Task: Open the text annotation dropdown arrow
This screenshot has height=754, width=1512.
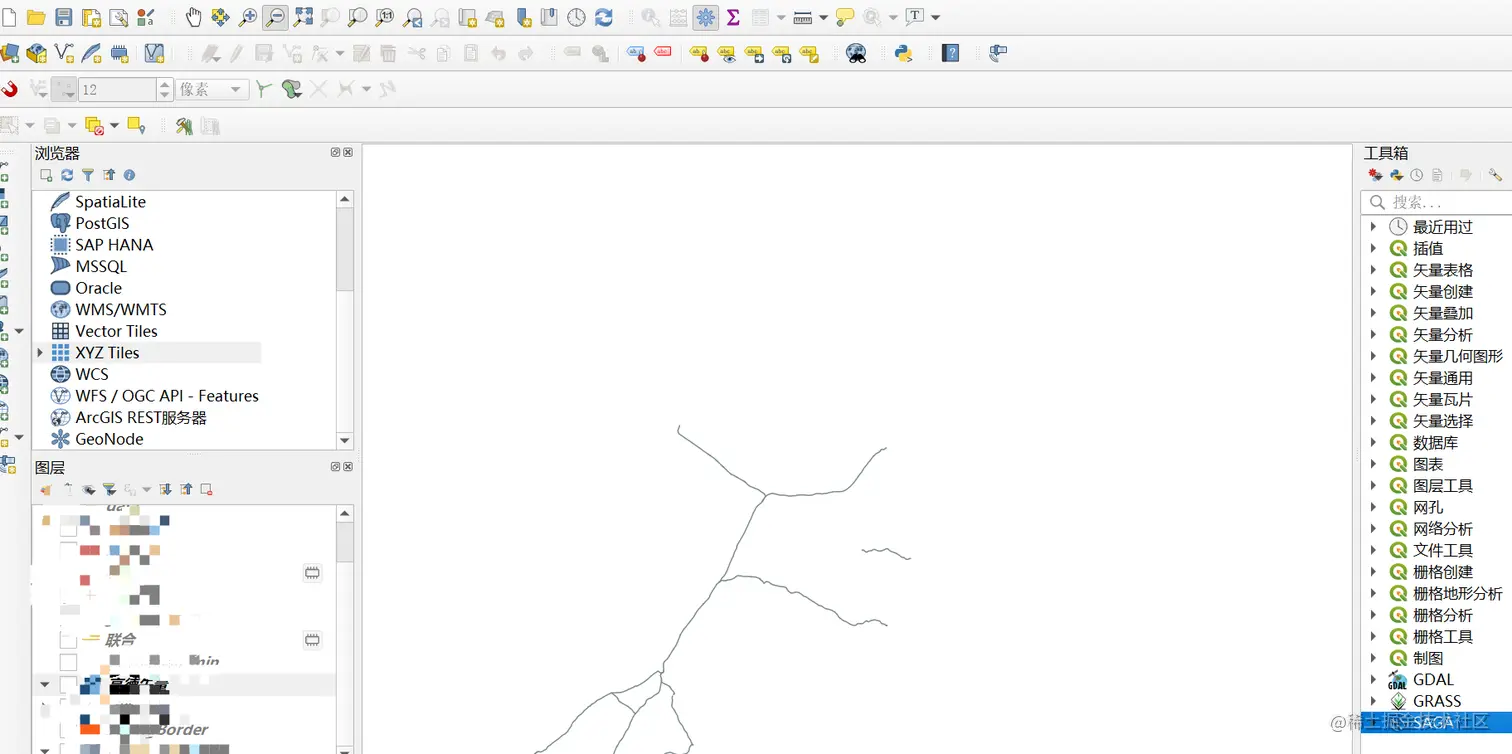Action: click(x=935, y=17)
